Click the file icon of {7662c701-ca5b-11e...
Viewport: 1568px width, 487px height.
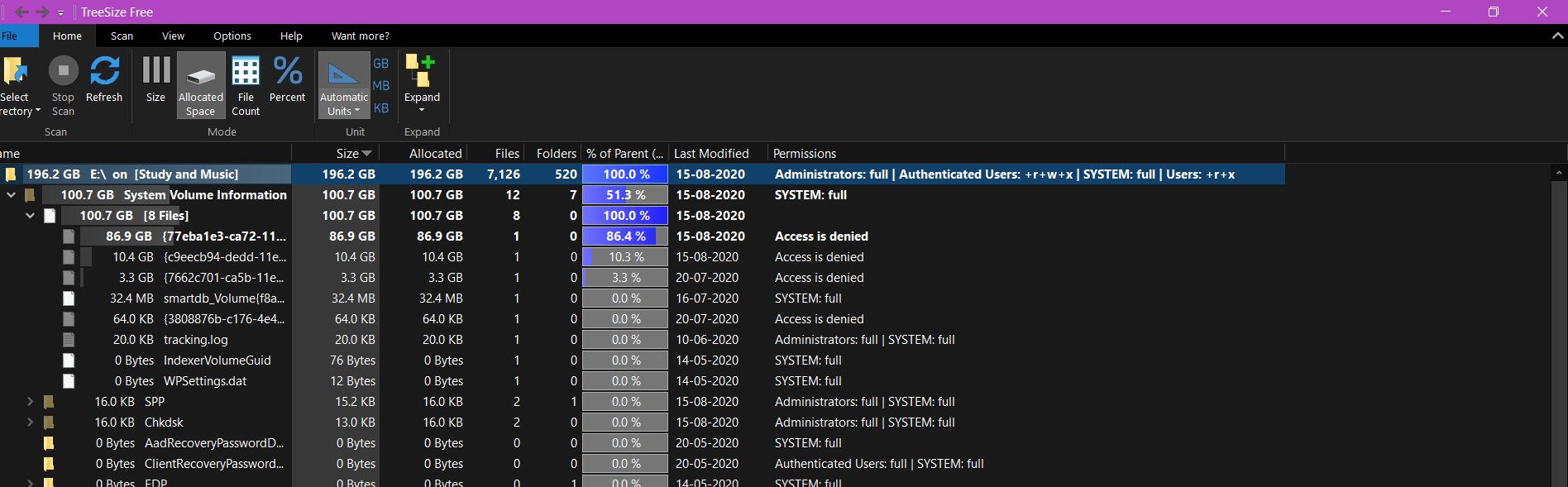69,278
